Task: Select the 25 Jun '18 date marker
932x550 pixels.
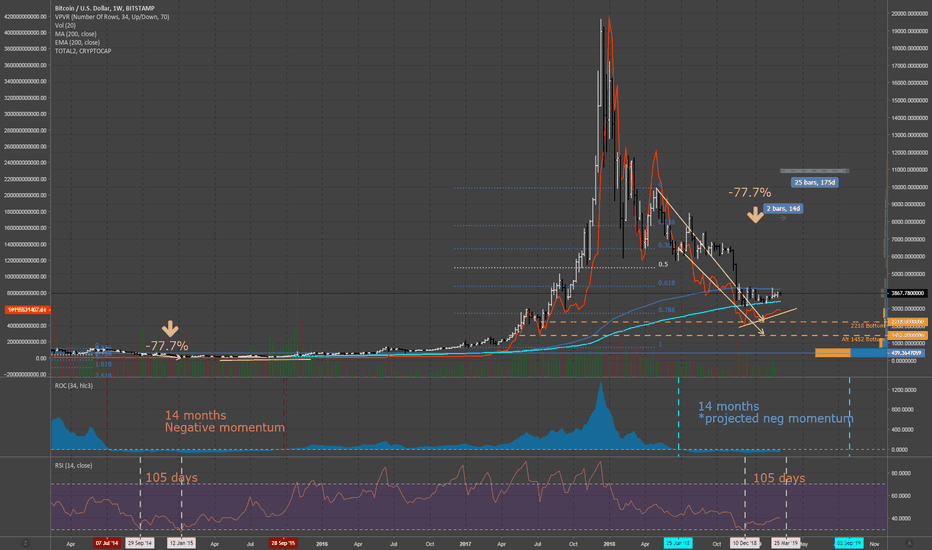Action: 678,543
